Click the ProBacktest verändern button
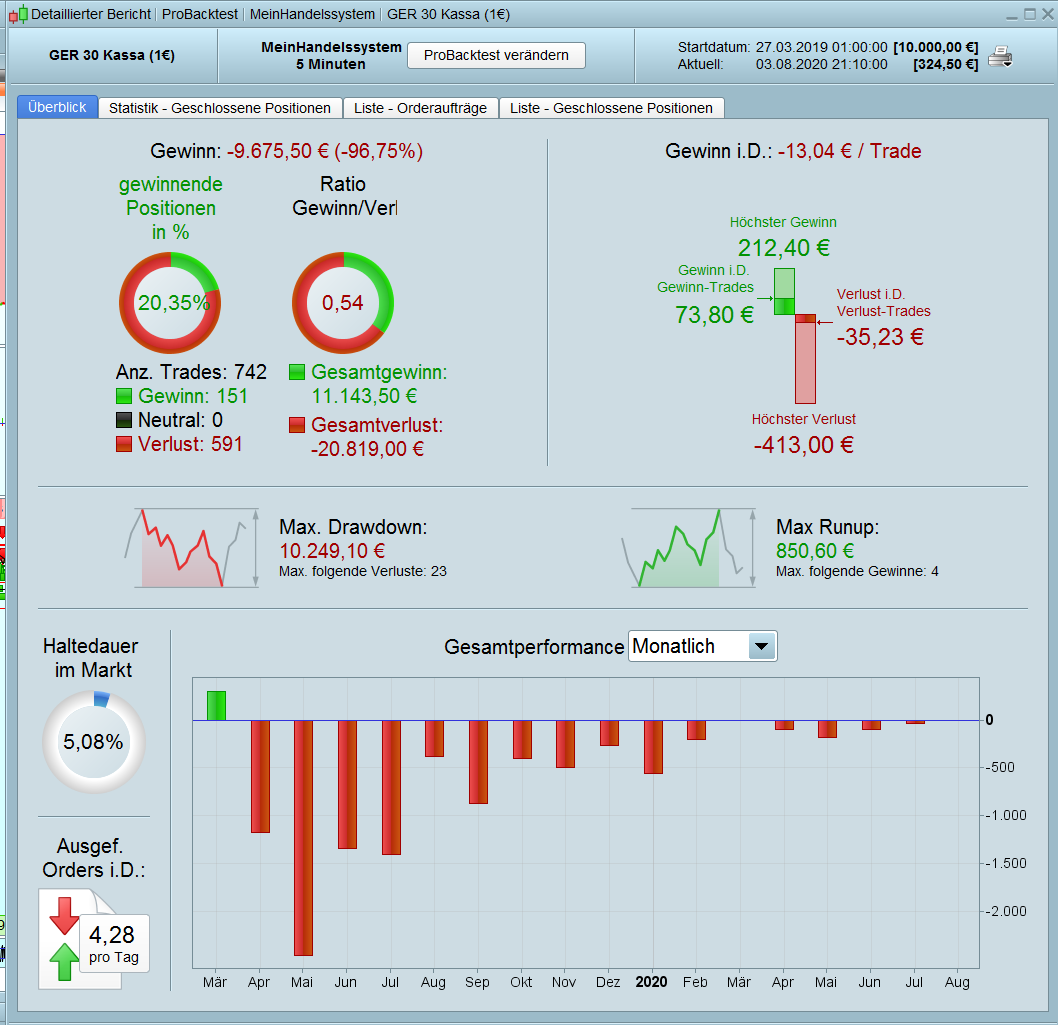This screenshot has height=1025, width=1058. 496,55
